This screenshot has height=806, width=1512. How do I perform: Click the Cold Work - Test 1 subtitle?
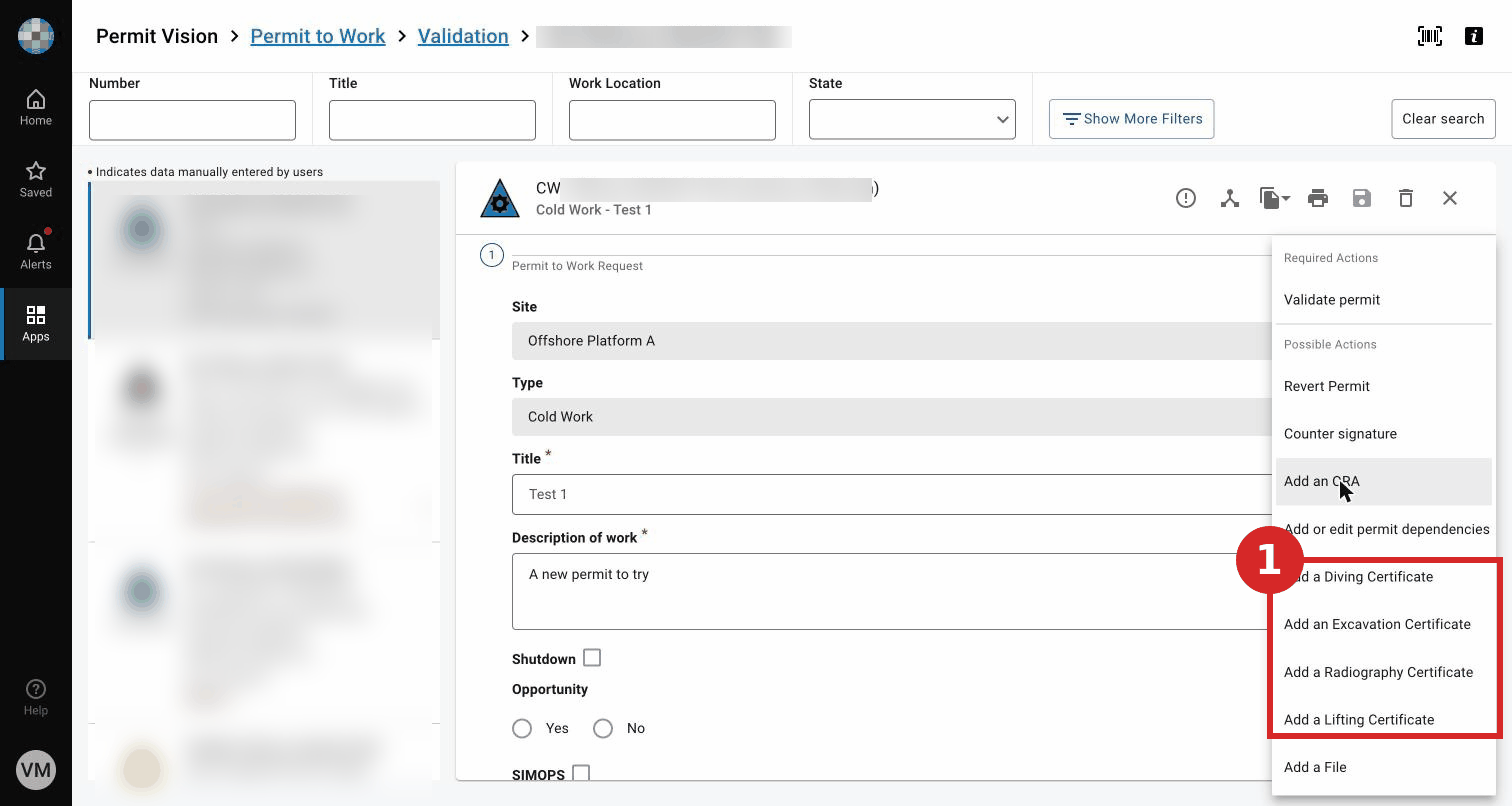pyautogui.click(x=594, y=210)
